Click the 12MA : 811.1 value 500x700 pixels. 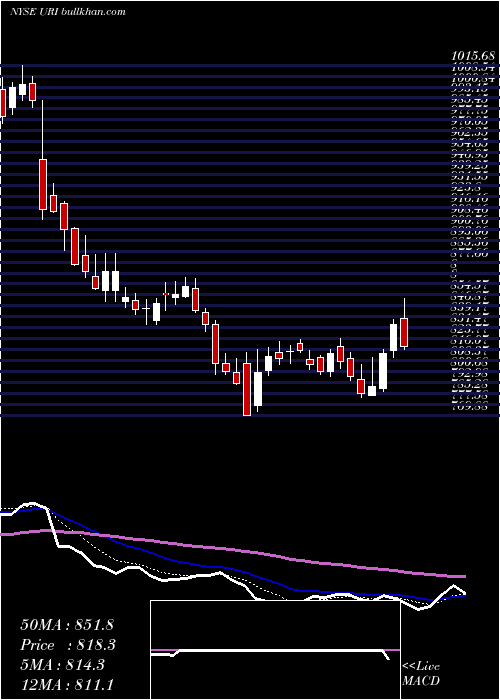pyautogui.click(x=67, y=685)
